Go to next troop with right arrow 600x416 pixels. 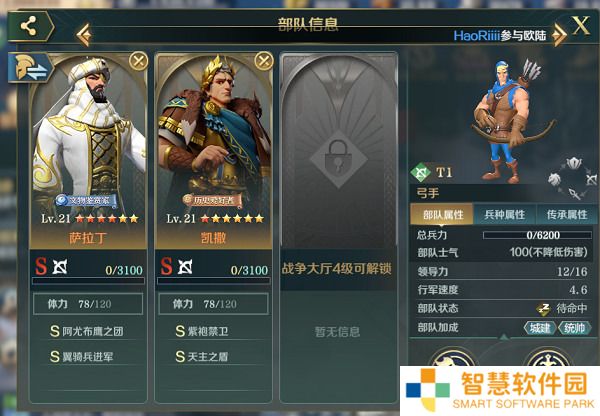(x=559, y=35)
